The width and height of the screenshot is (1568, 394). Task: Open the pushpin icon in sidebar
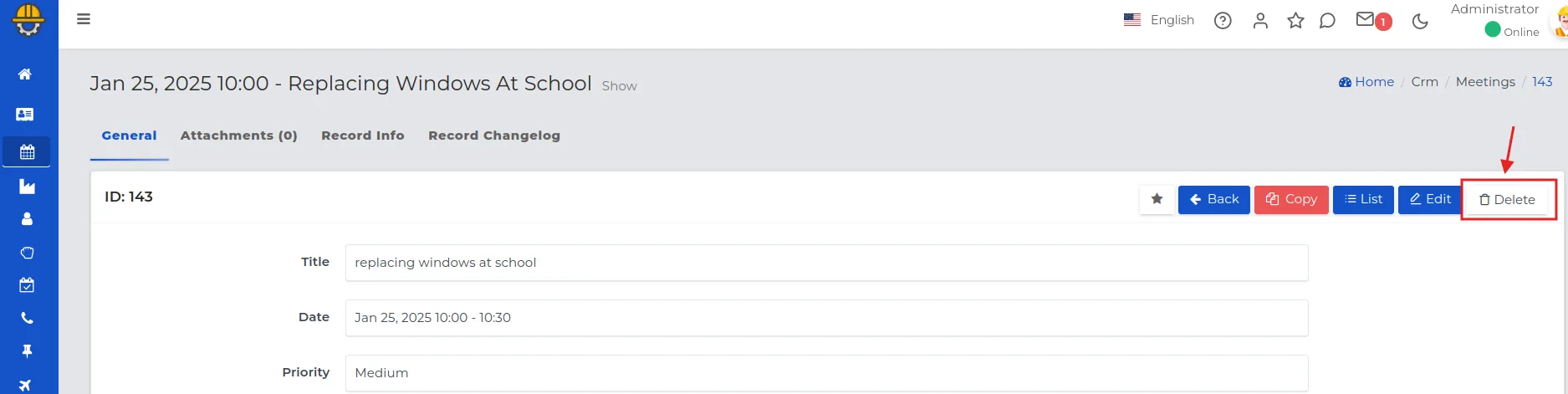click(27, 351)
